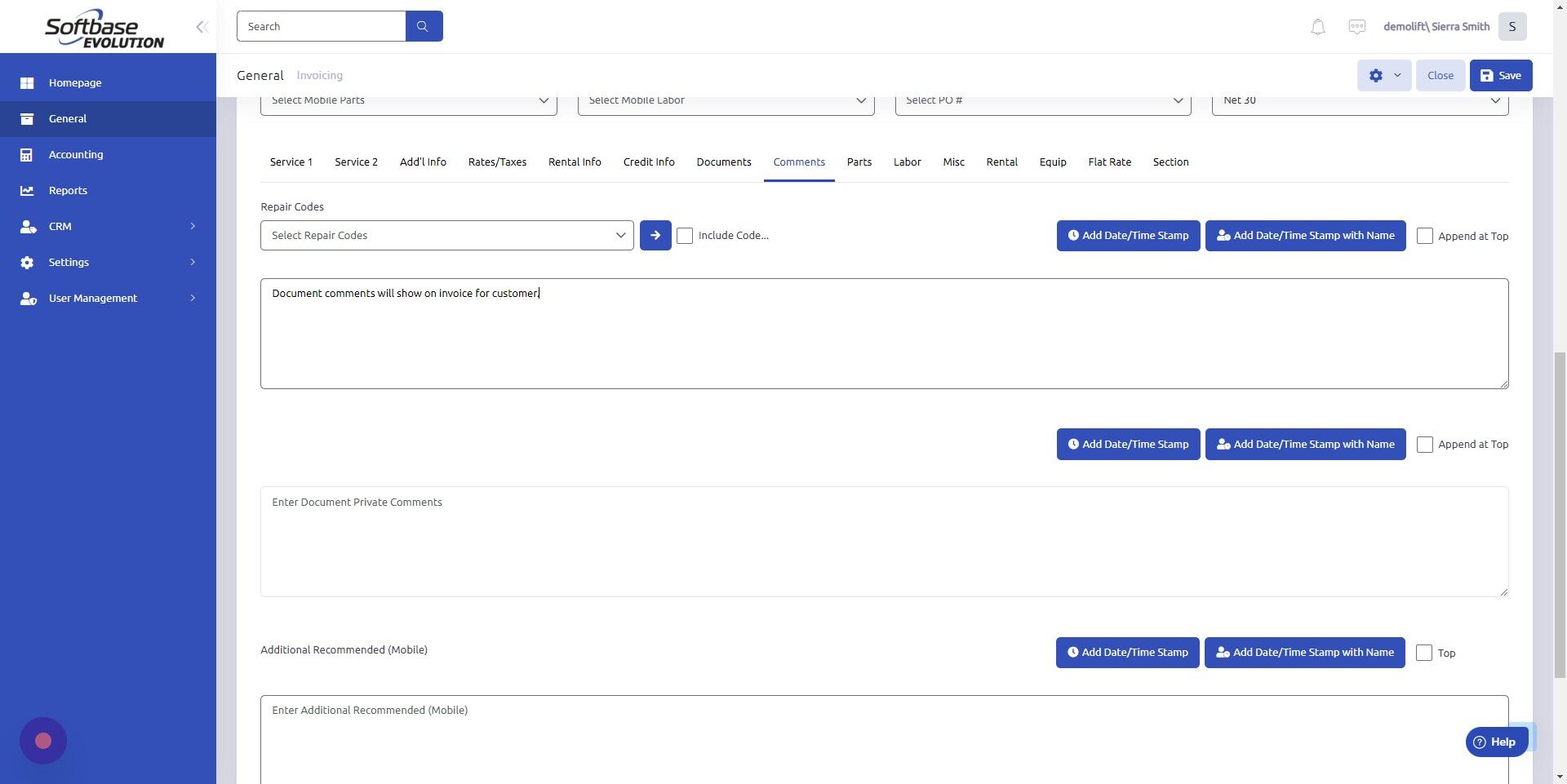The image size is (1567, 784).
Task: Check Append at Top for document comments
Action: pyautogui.click(x=1425, y=236)
